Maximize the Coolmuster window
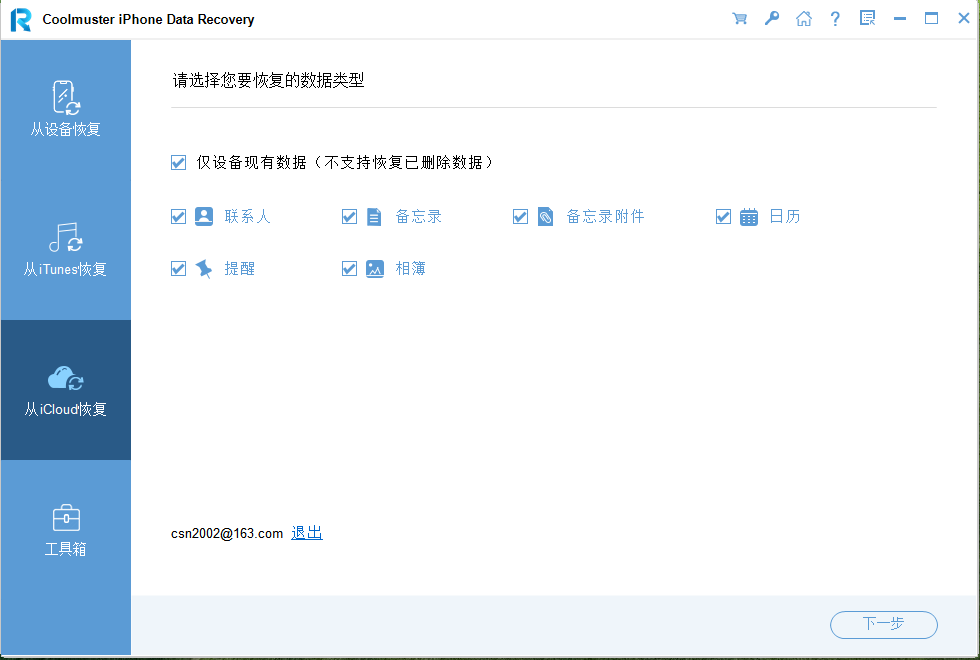This screenshot has height=660, width=980. (931, 19)
